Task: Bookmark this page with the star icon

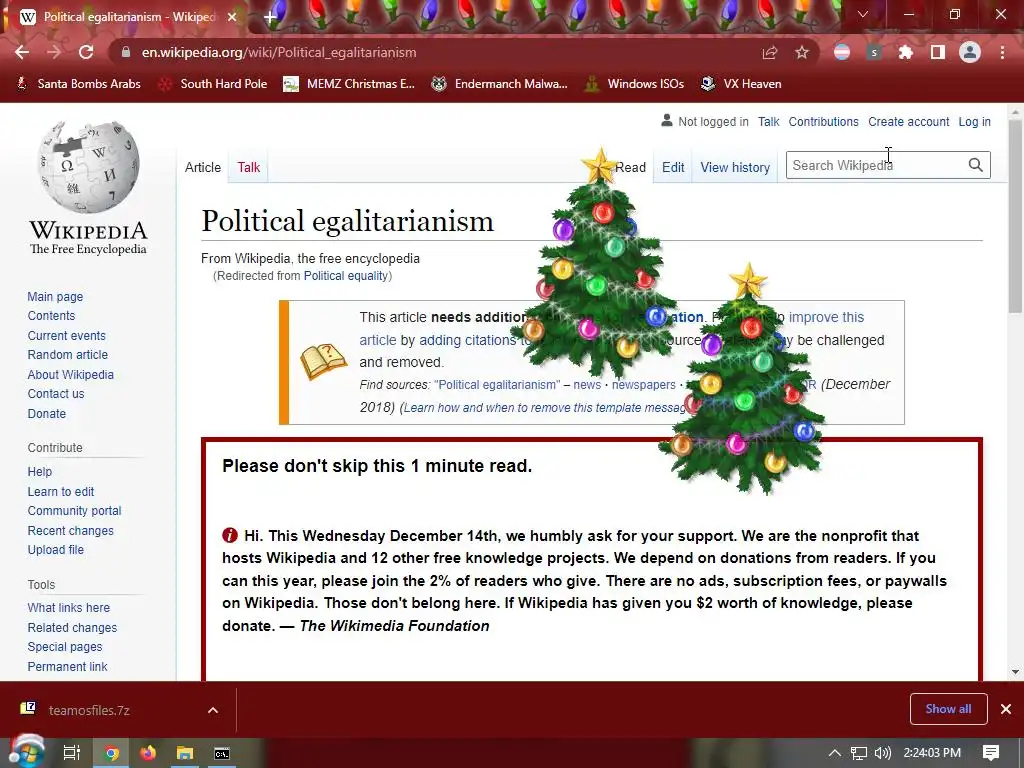Action: [802, 52]
